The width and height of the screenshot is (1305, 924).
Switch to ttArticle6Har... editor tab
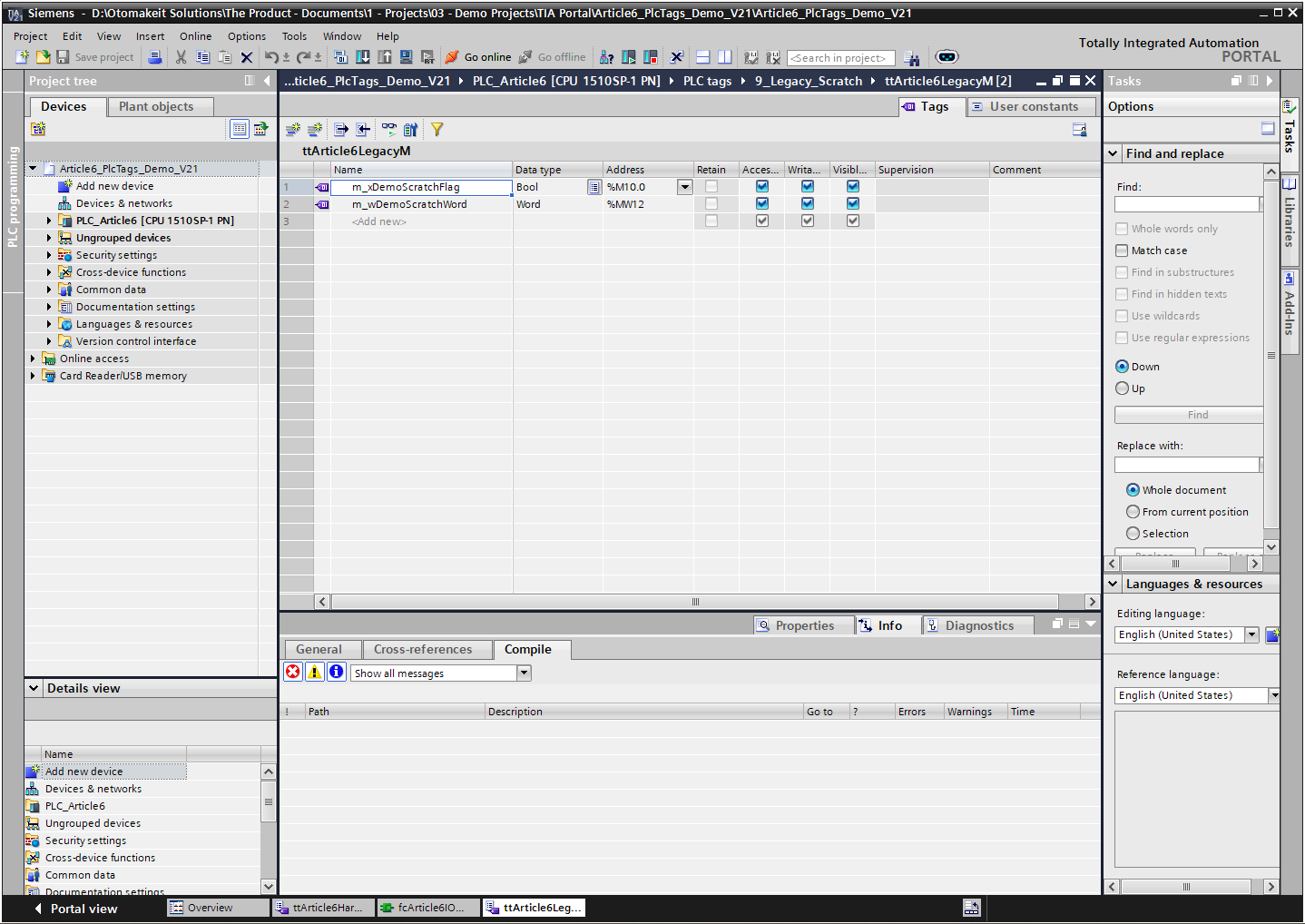point(324,908)
